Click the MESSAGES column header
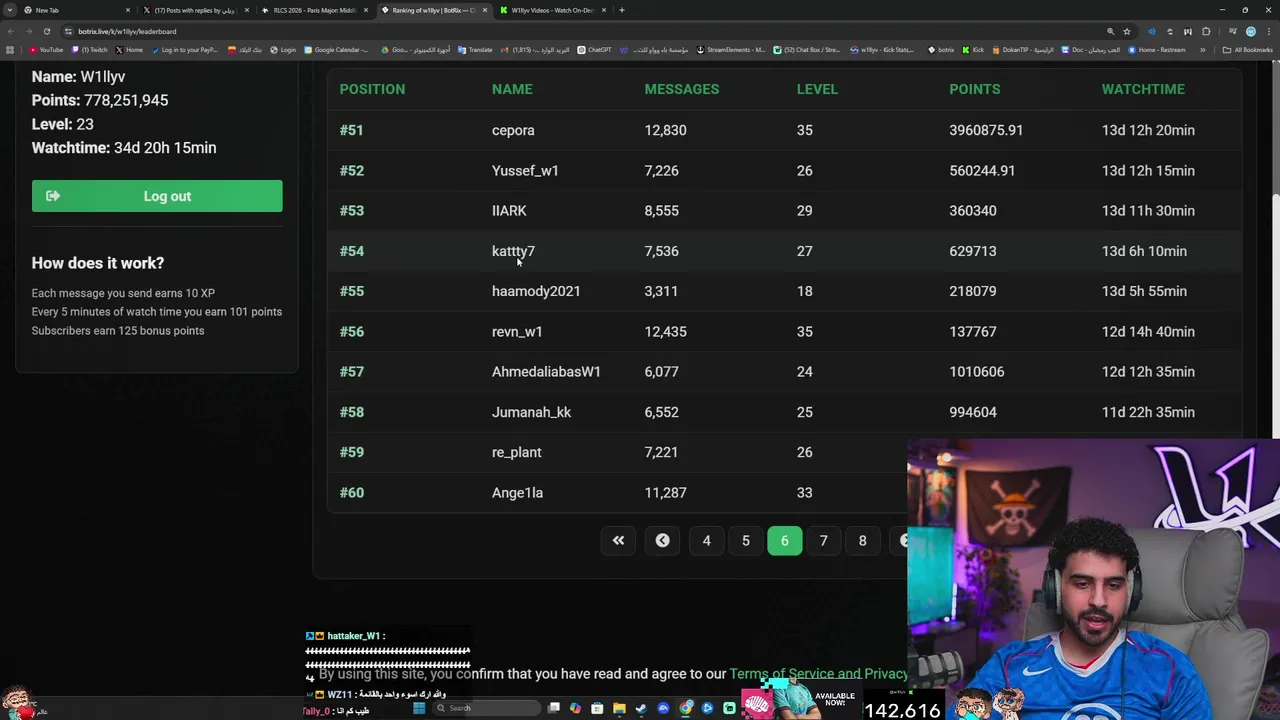This screenshot has width=1280, height=720. click(681, 89)
